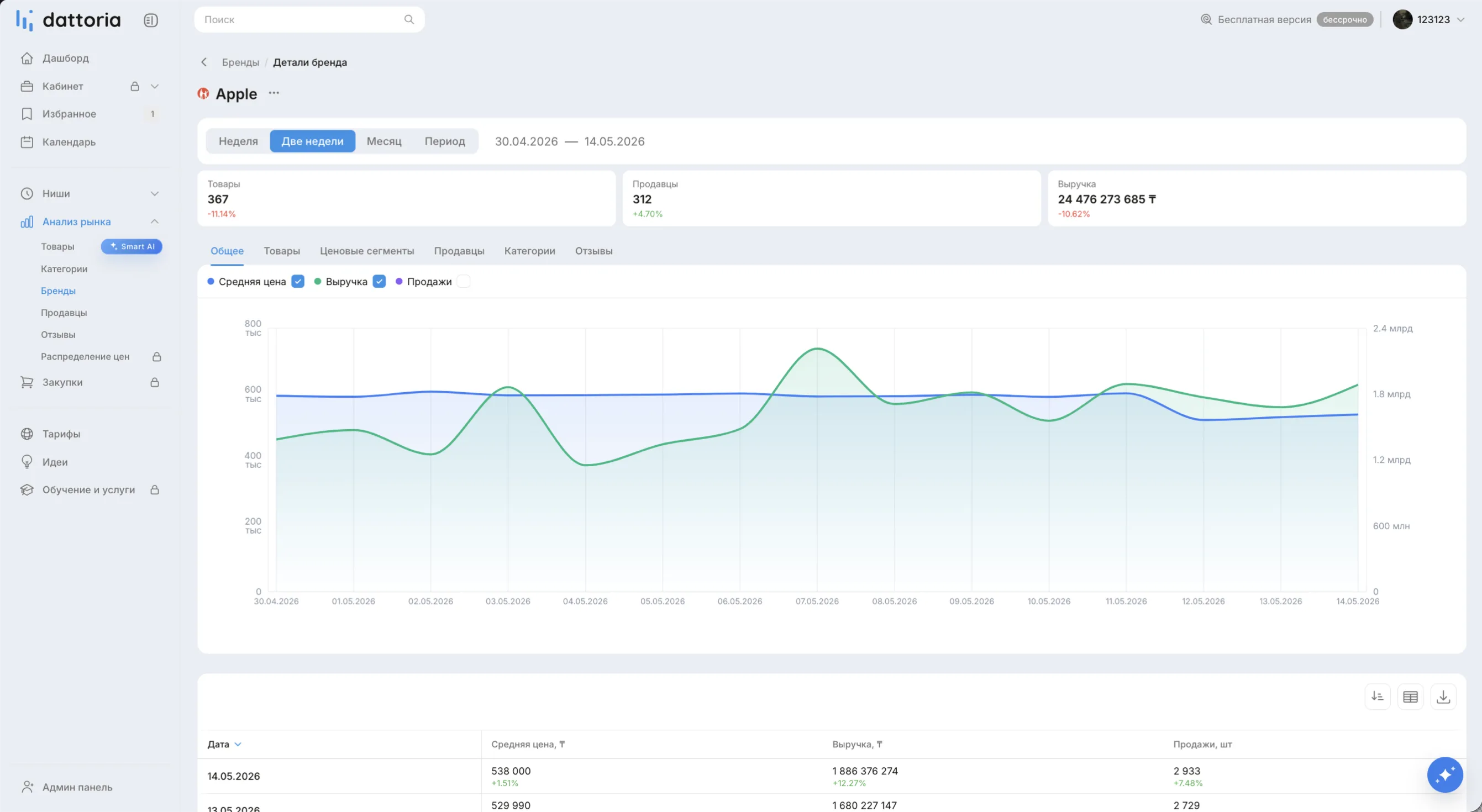
Task: Click the end date 14.05.2026 field
Action: tap(614, 141)
